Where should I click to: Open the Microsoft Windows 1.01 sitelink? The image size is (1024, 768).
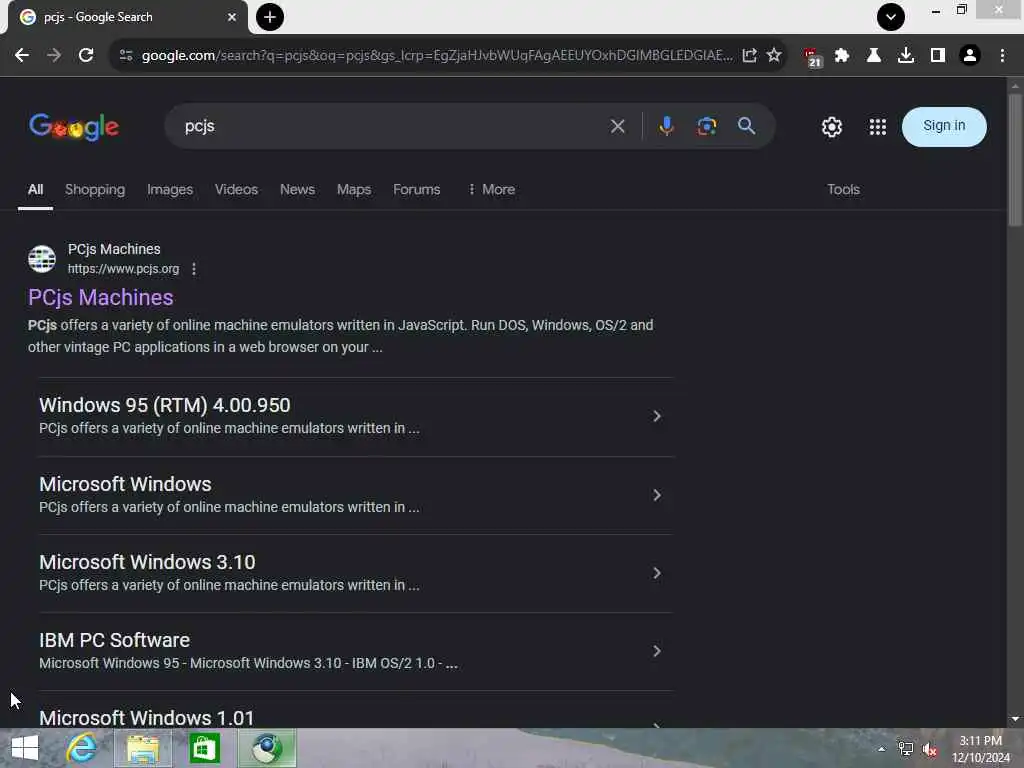click(146, 717)
